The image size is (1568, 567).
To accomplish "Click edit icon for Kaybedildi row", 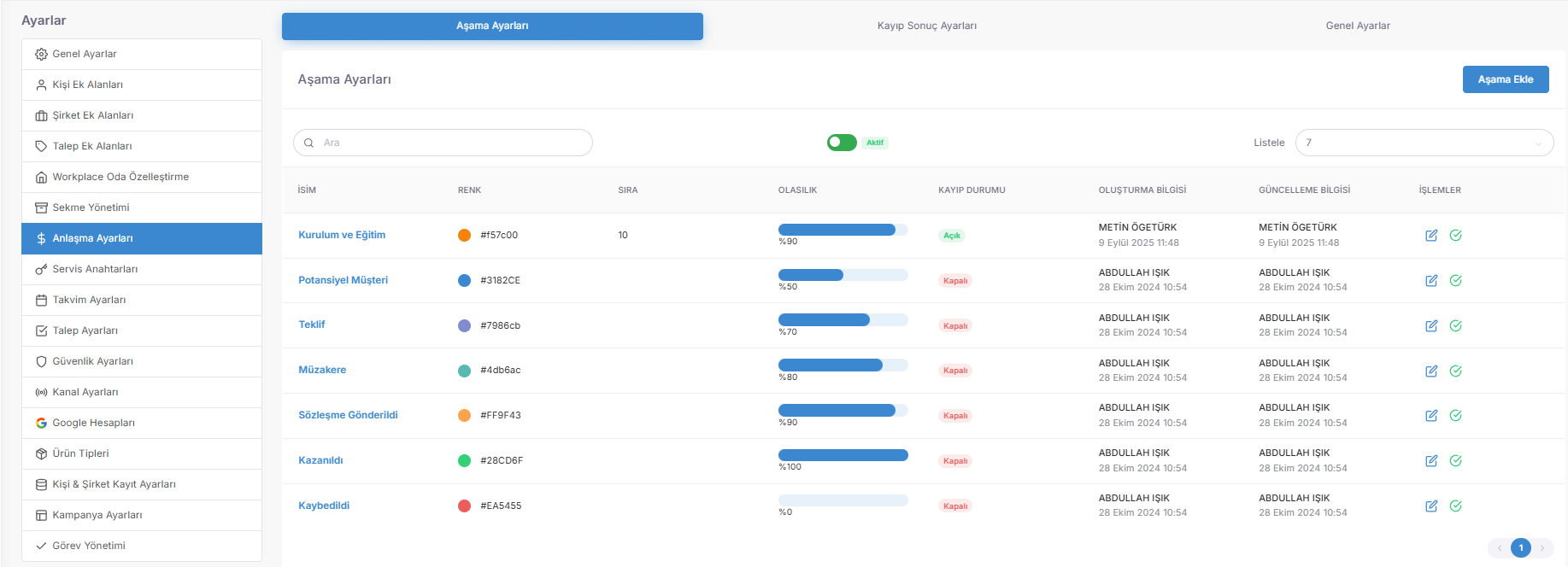I will [1431, 506].
